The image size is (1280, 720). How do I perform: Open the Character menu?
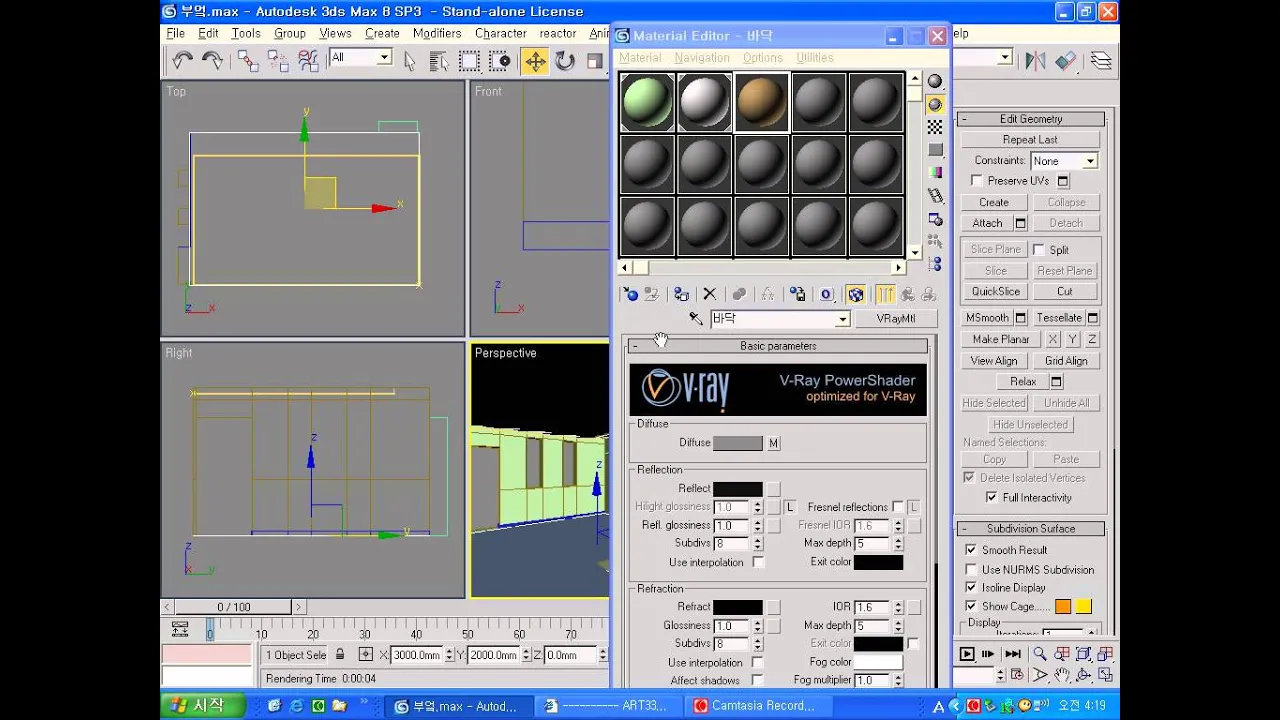(500, 33)
